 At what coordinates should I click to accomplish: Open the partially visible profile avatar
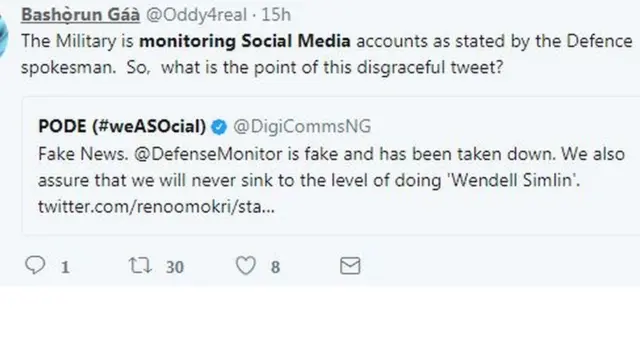click(4, 37)
